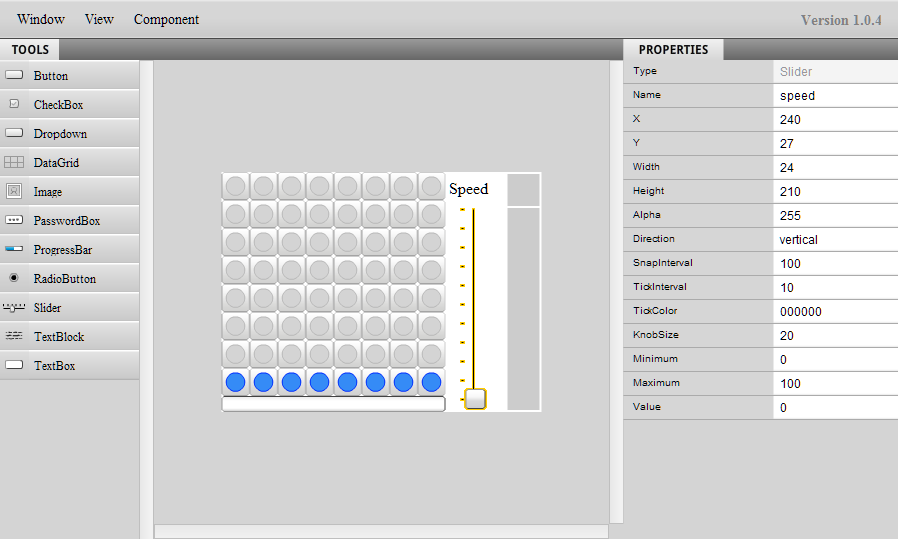Open the Component menu
The width and height of the screenshot is (898, 539).
tap(166, 19)
